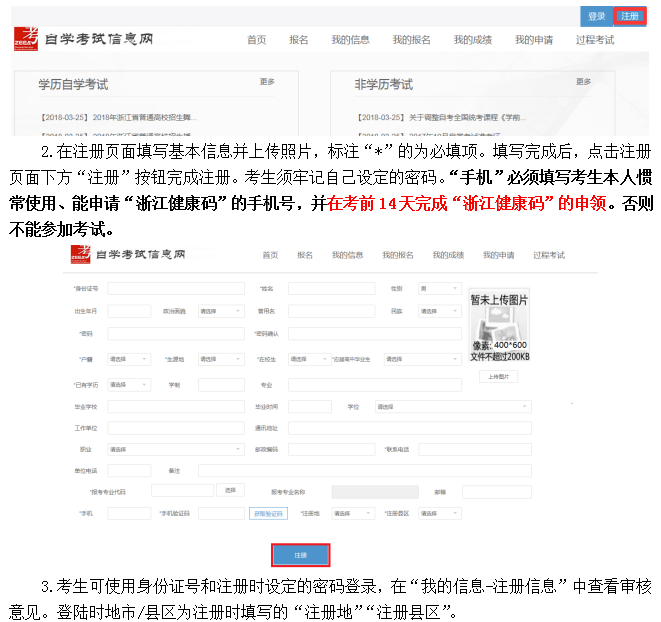
Task: Click the 登录 button in the top-right corner
Action: (597, 16)
